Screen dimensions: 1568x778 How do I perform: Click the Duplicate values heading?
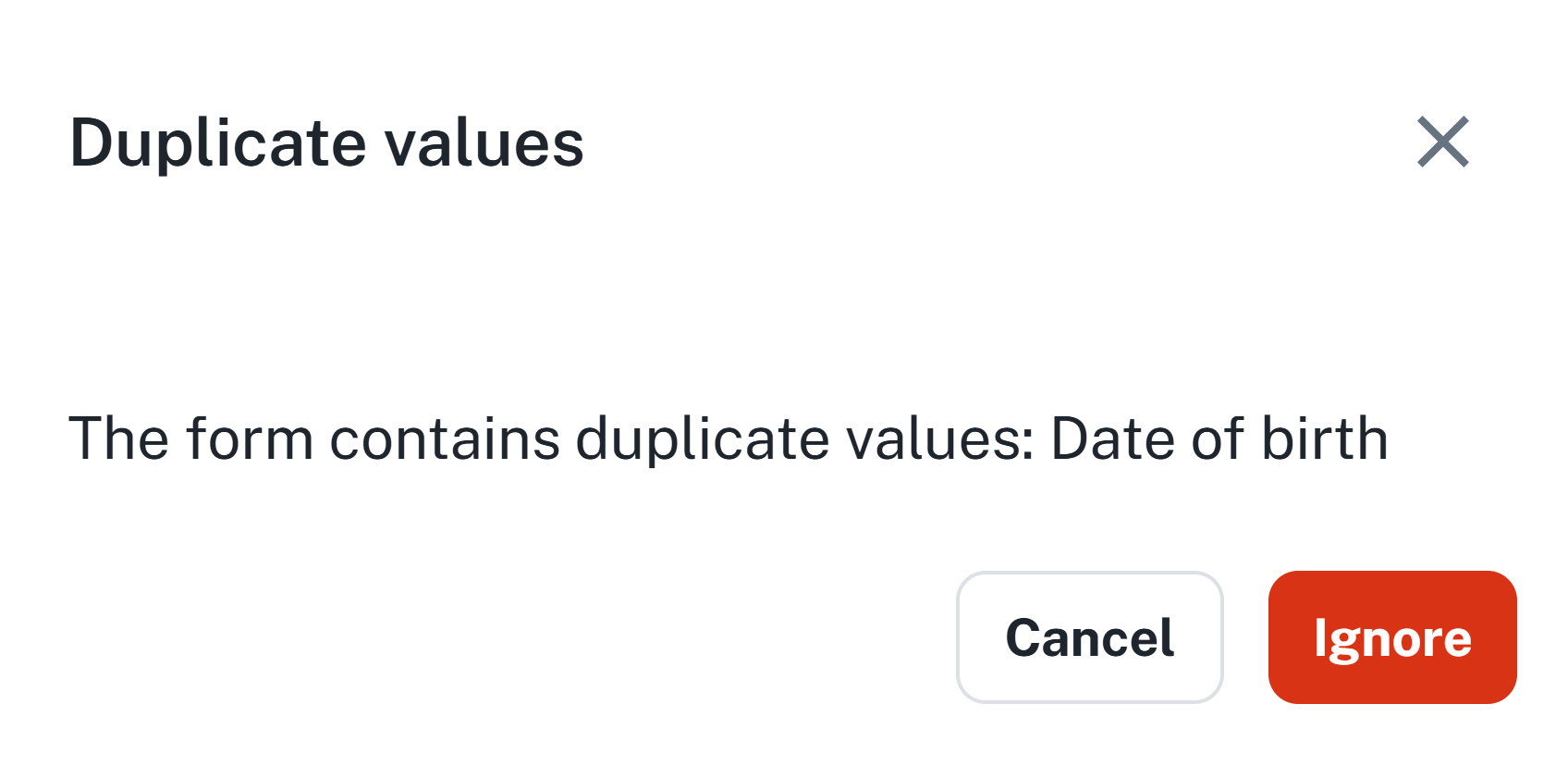(326, 143)
